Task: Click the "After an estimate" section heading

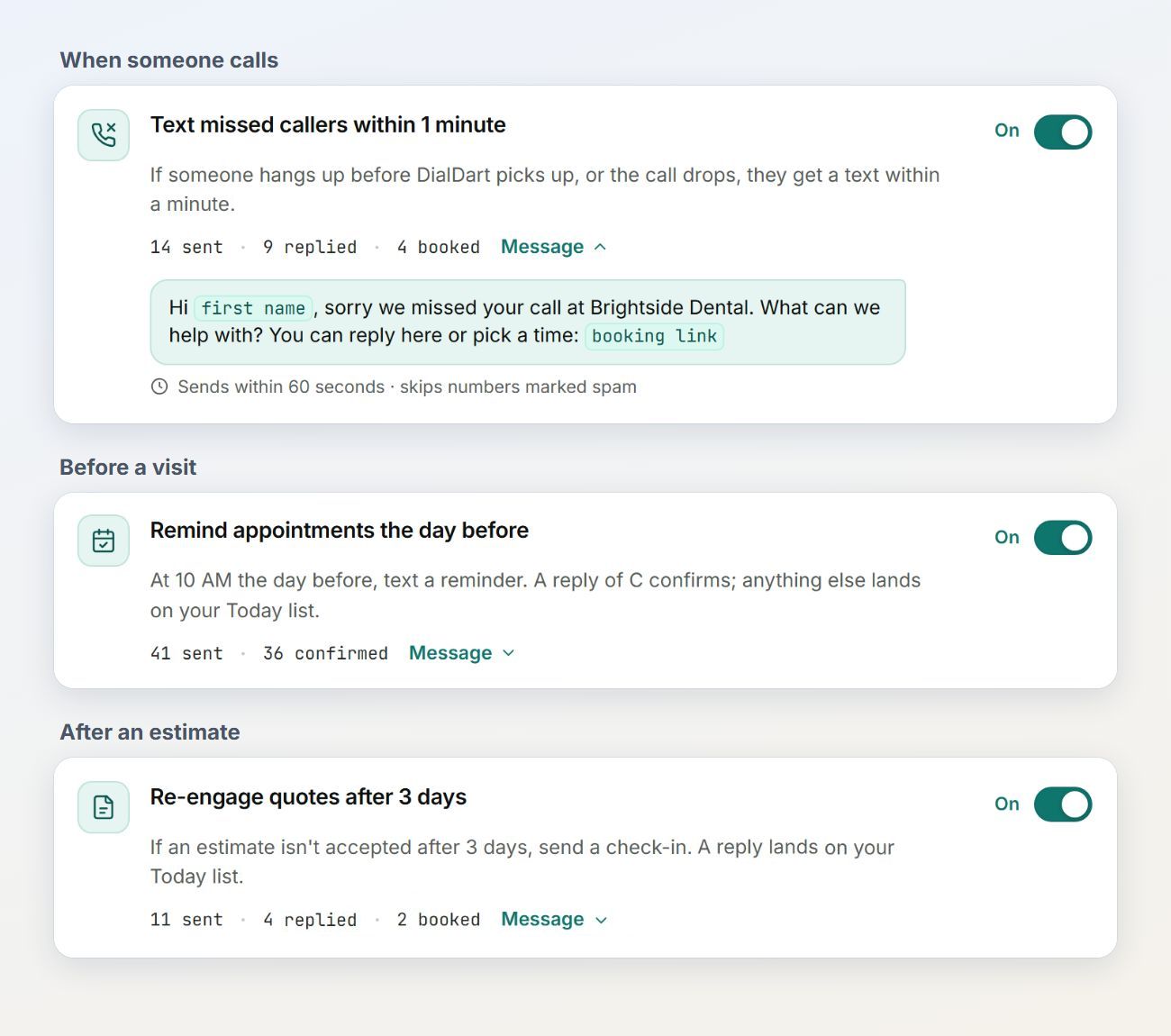Action: point(150,732)
